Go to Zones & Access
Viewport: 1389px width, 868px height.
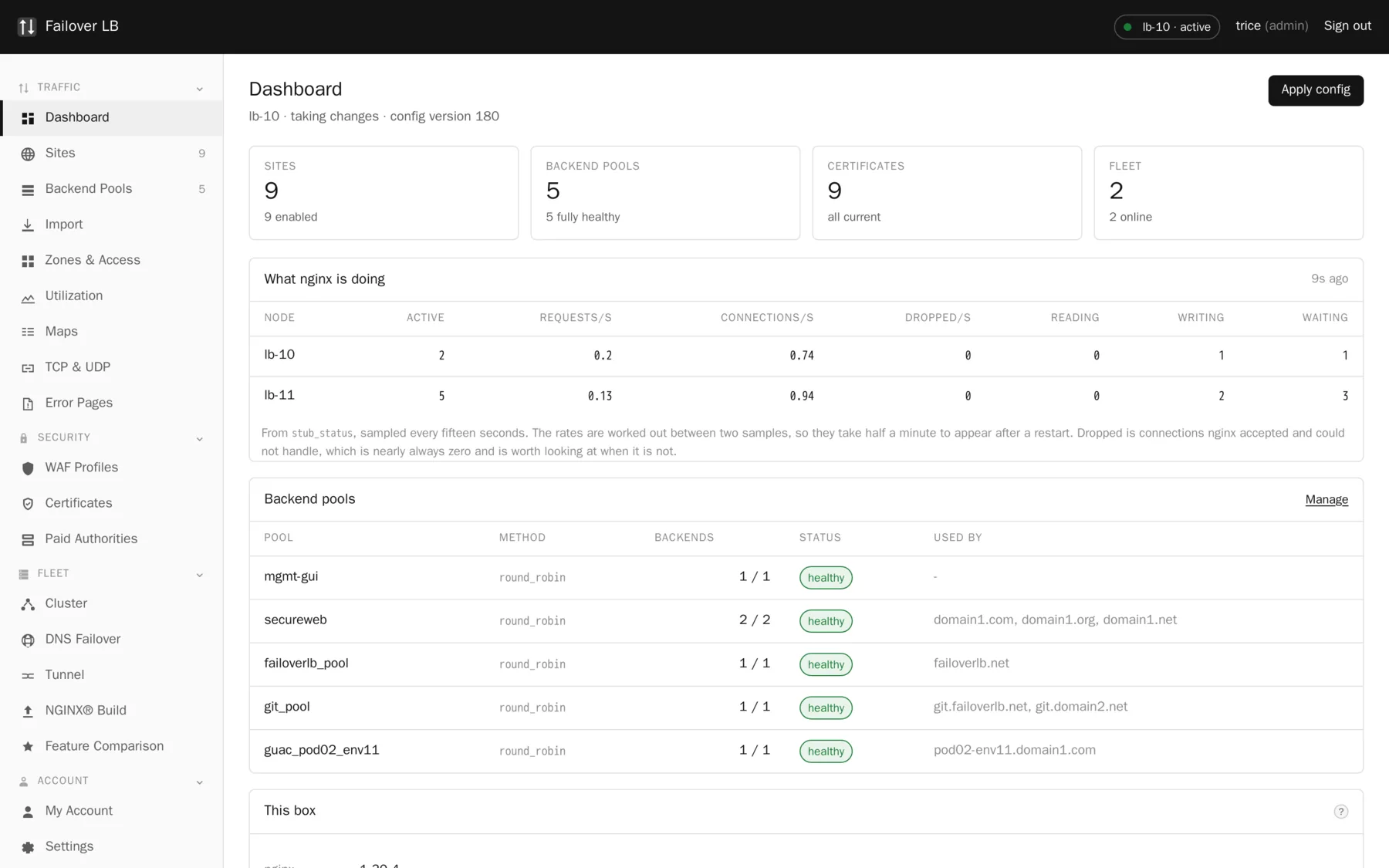click(112, 261)
